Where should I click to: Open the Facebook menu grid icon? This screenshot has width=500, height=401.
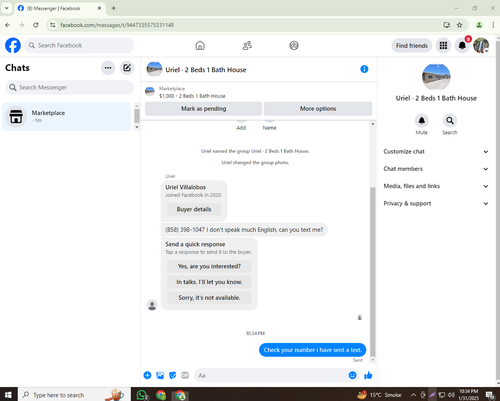443,46
